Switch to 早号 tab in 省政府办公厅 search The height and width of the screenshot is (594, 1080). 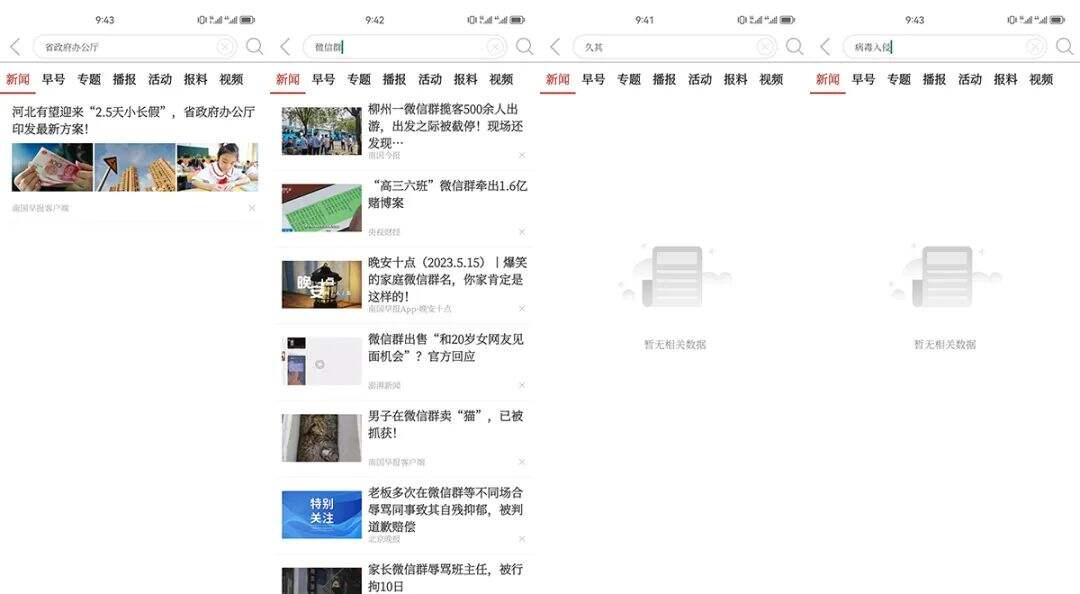click(53, 79)
